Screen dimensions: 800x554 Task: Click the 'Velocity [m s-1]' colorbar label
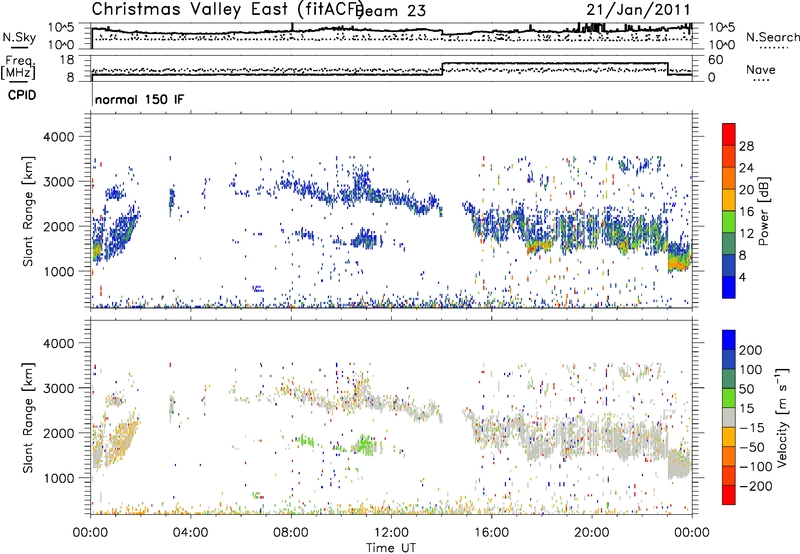(781, 417)
